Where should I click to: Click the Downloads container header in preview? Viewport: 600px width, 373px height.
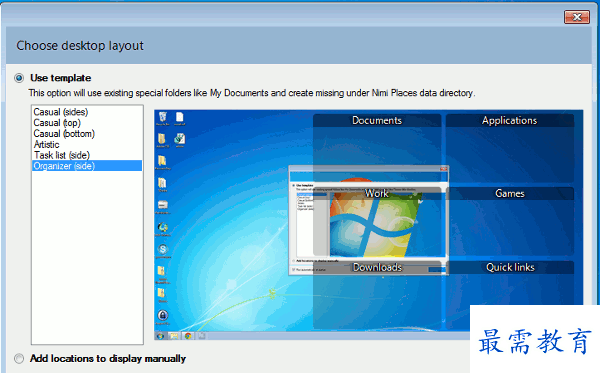pos(377,267)
